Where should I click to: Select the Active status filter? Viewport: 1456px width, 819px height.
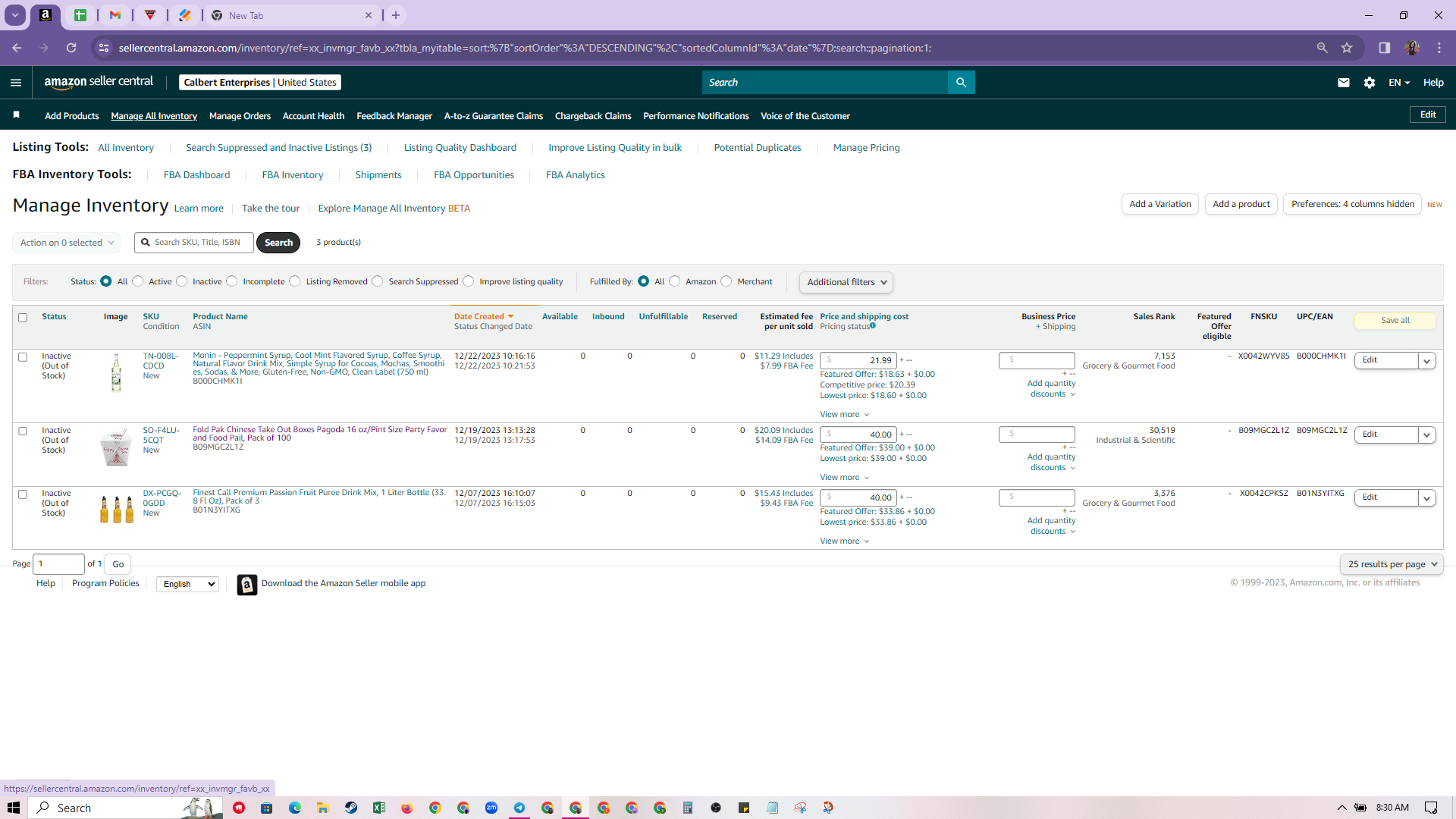pos(138,281)
